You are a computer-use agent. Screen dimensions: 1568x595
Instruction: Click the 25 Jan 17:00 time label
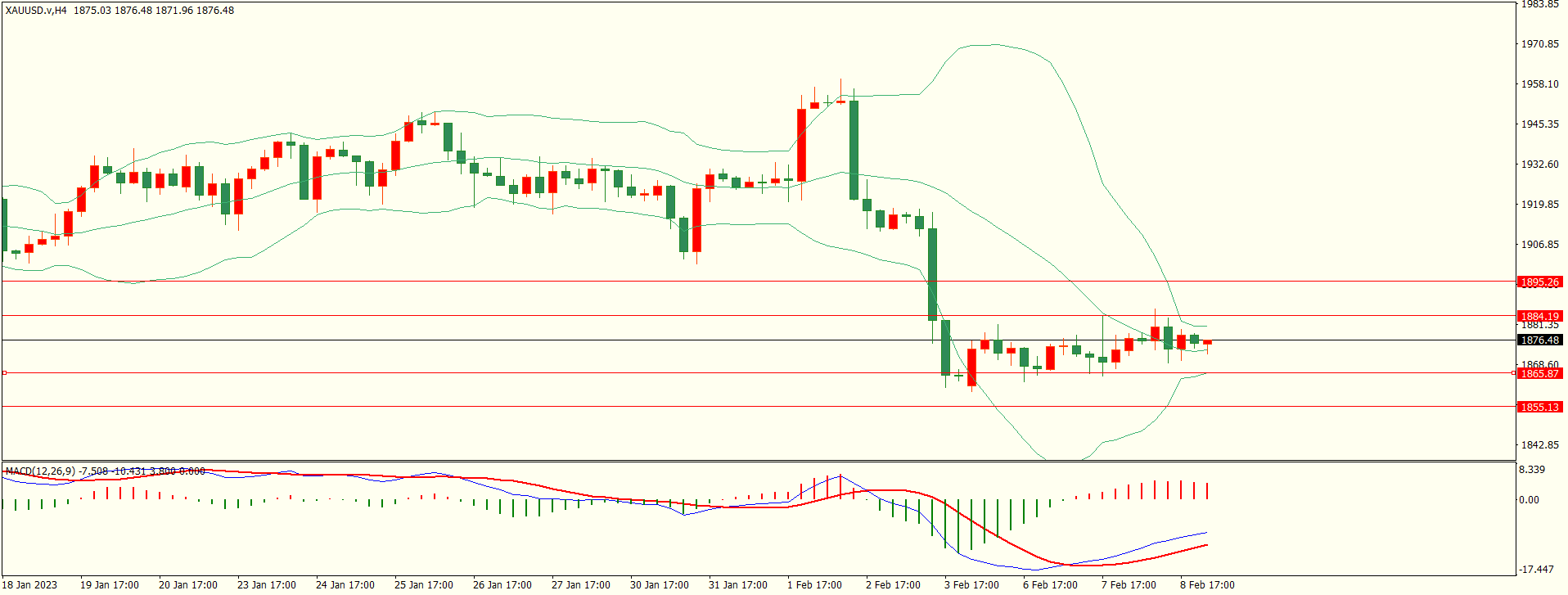424,585
